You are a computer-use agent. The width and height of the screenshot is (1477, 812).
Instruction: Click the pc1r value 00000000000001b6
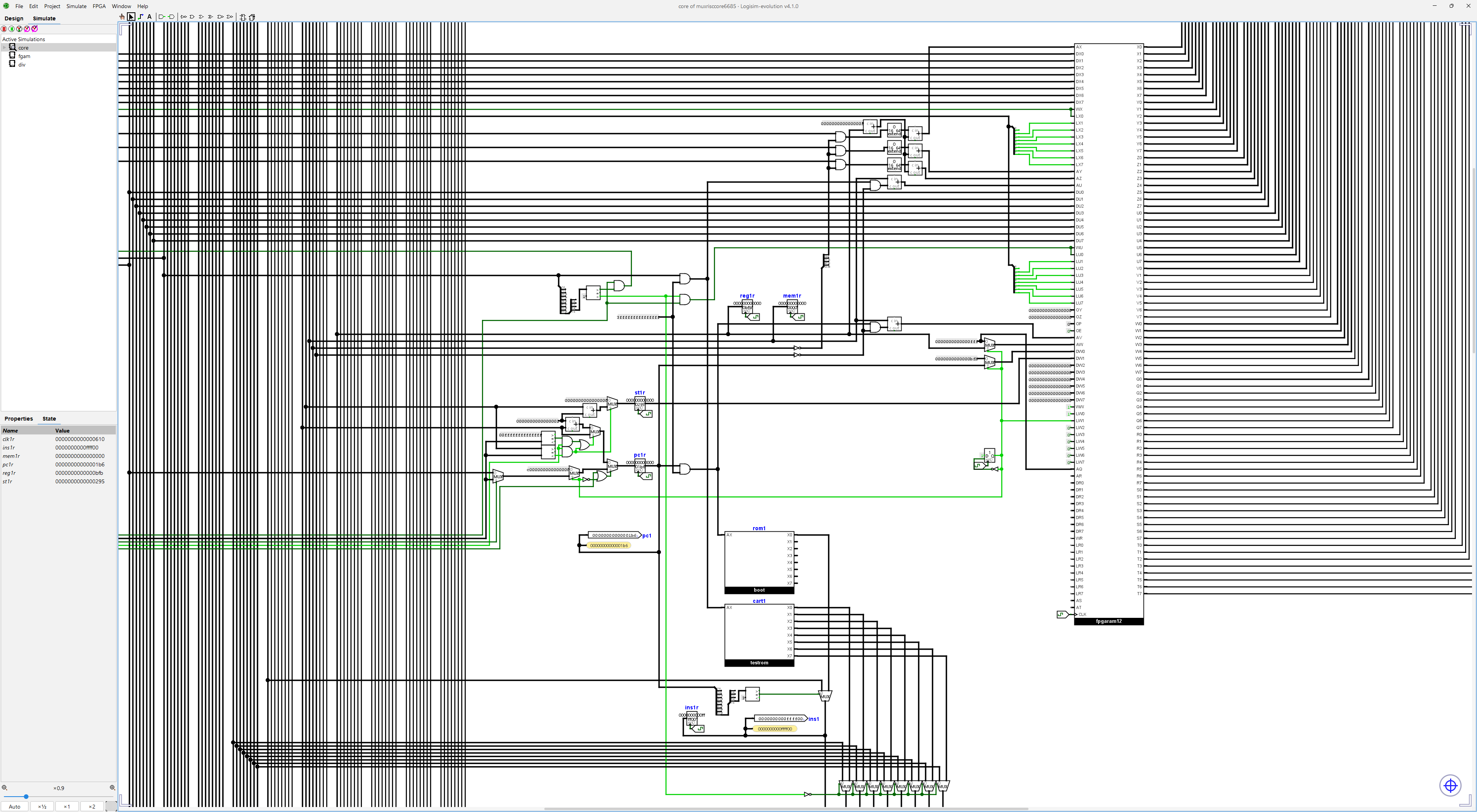(x=80, y=465)
